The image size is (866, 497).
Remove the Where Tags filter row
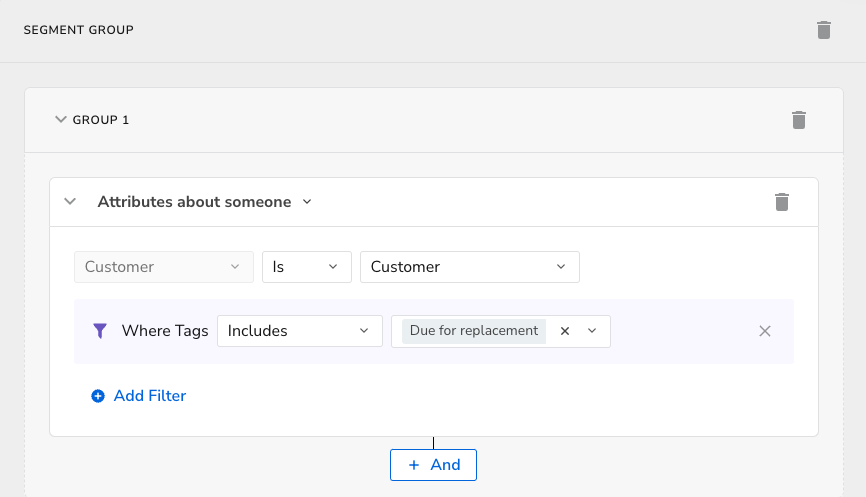[x=765, y=331]
